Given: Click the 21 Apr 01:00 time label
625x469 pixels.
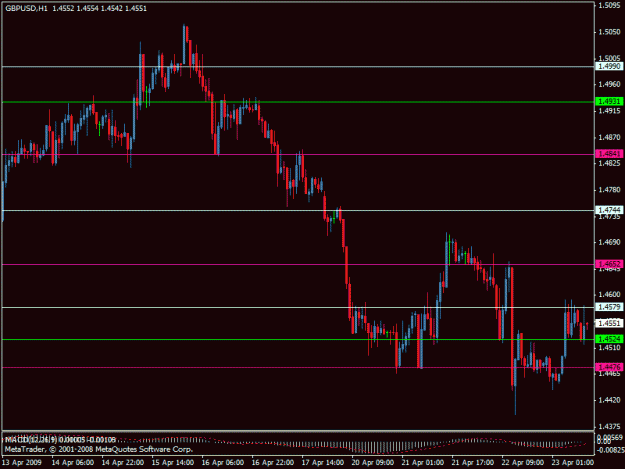Looking at the screenshot, I should coord(423,463).
